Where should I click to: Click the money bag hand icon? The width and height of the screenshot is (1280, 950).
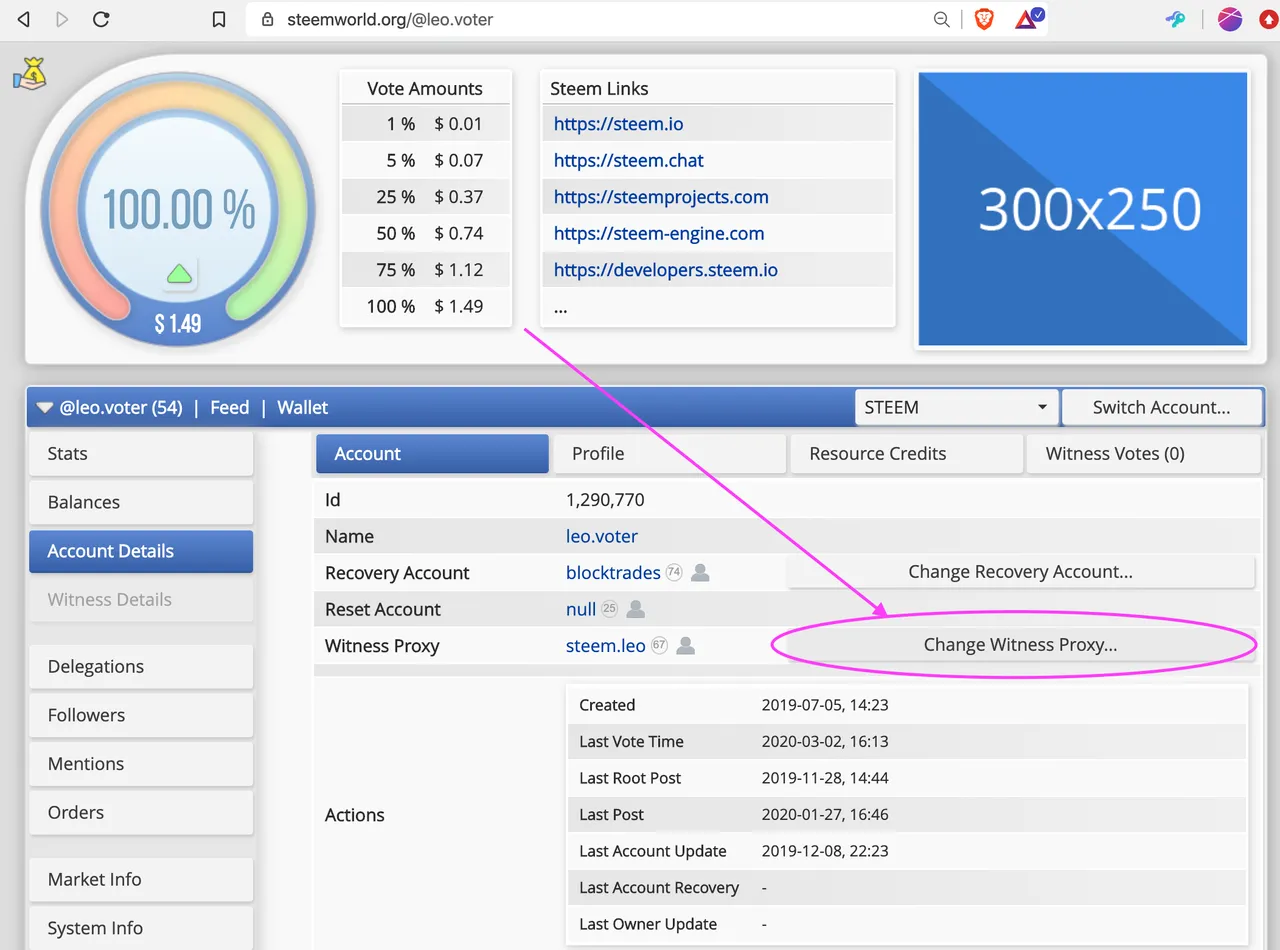click(30, 73)
